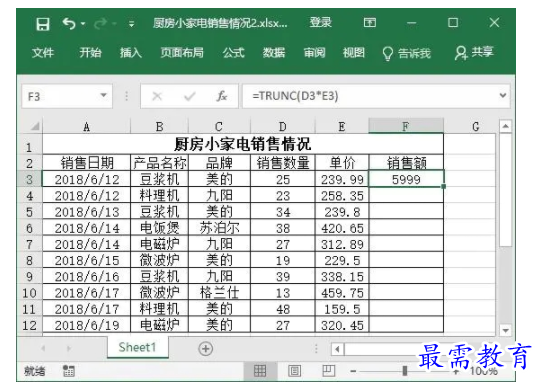This screenshot has height=388, width=540.
Task: Click the Save icon in title bar
Action: [43, 24]
